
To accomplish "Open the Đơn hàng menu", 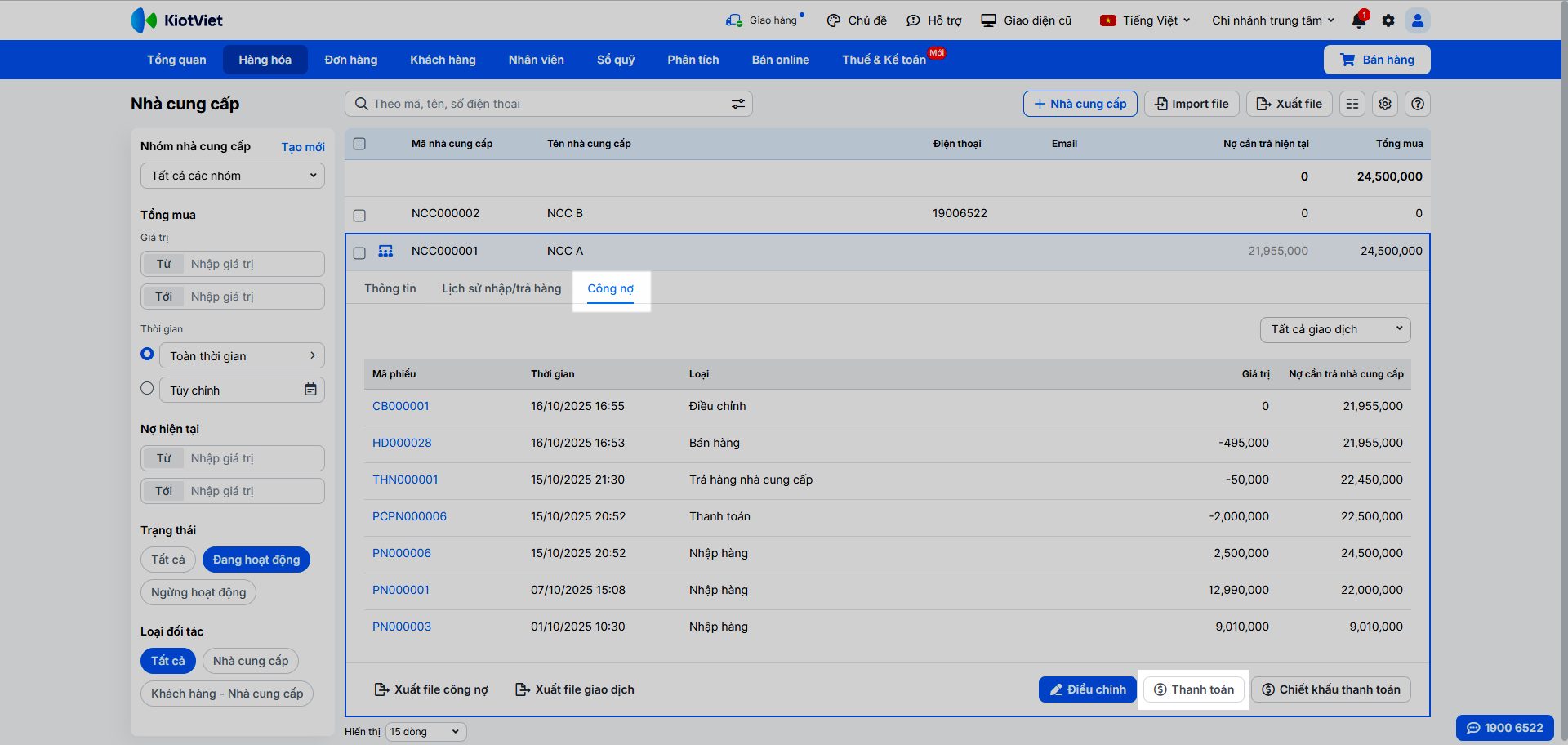I will click(x=350, y=60).
